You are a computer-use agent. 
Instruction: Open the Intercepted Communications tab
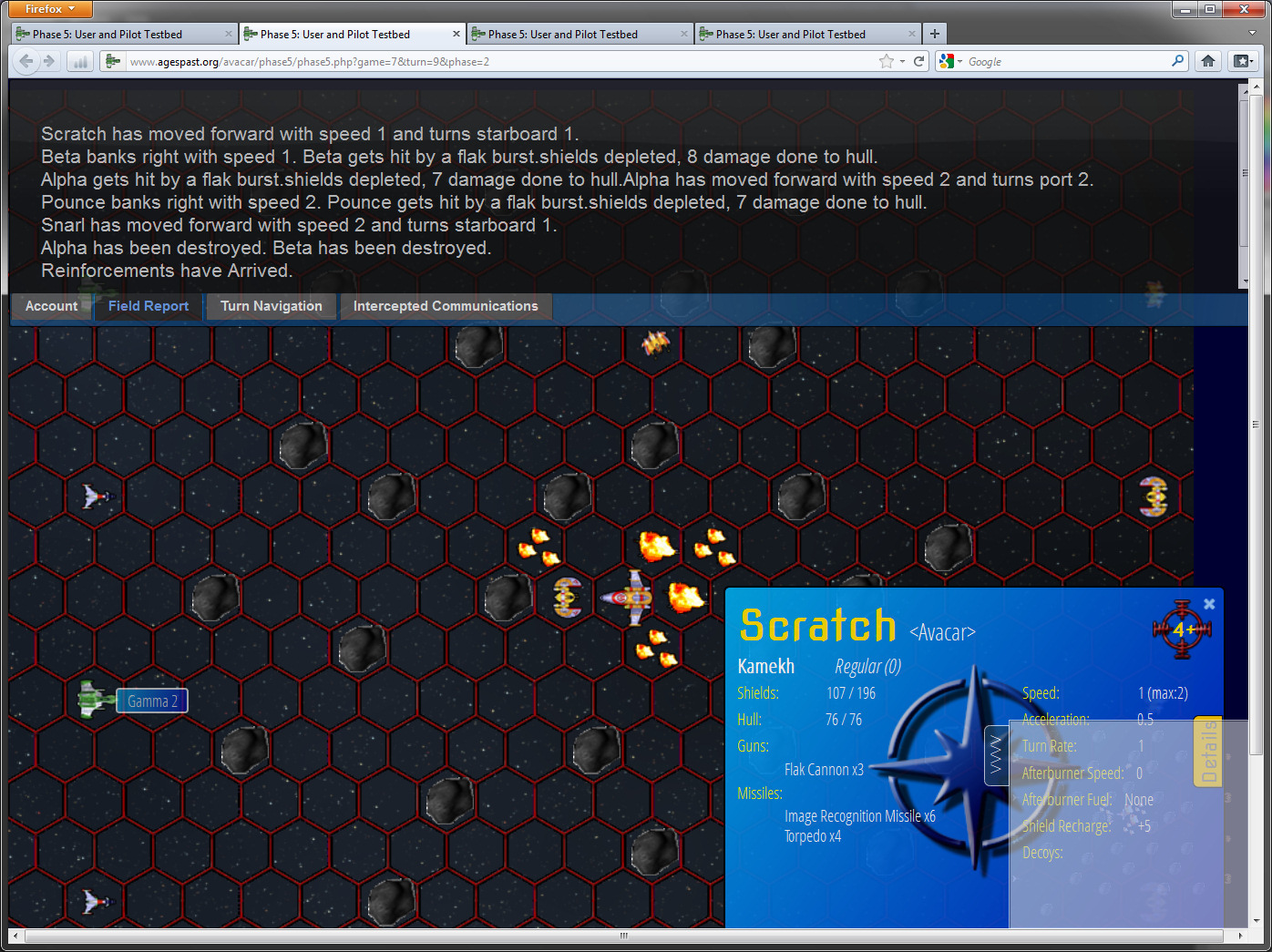446,306
